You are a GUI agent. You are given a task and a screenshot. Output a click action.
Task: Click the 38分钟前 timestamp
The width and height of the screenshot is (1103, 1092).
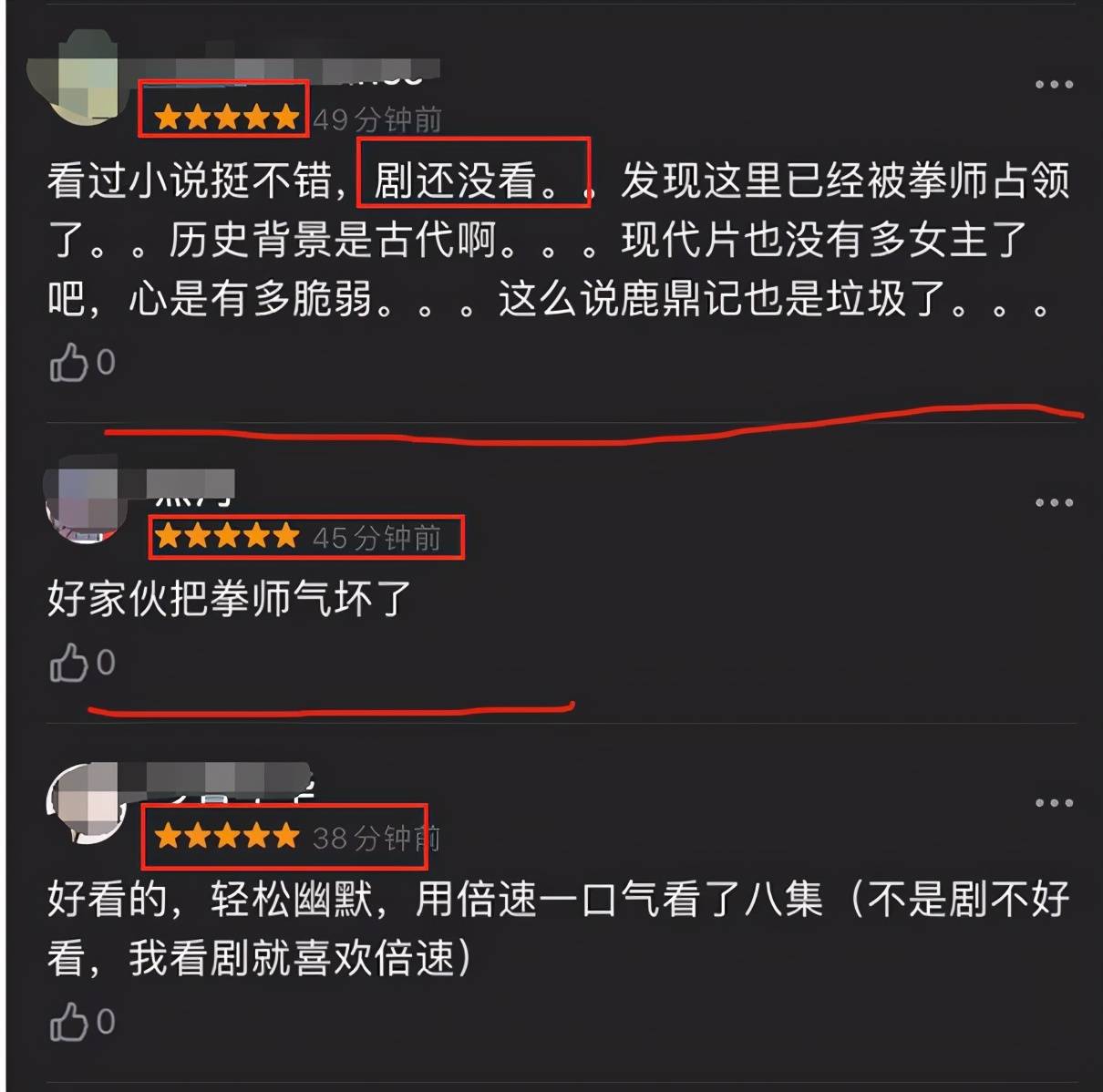377,837
